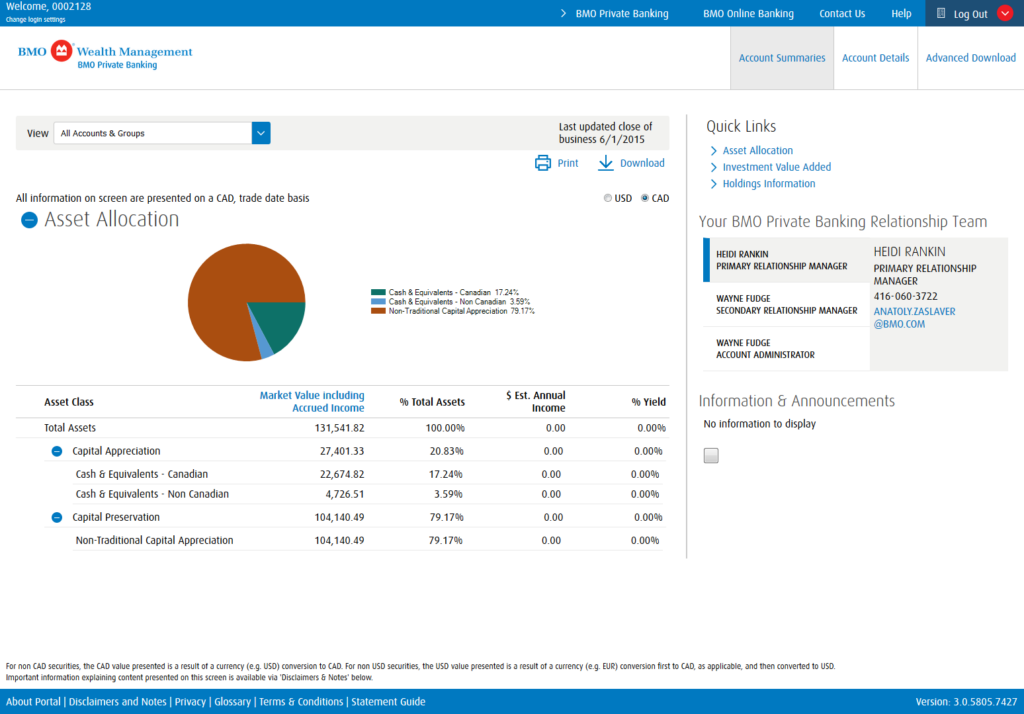
Task: Click the printer icon next to Print
Action: point(543,163)
